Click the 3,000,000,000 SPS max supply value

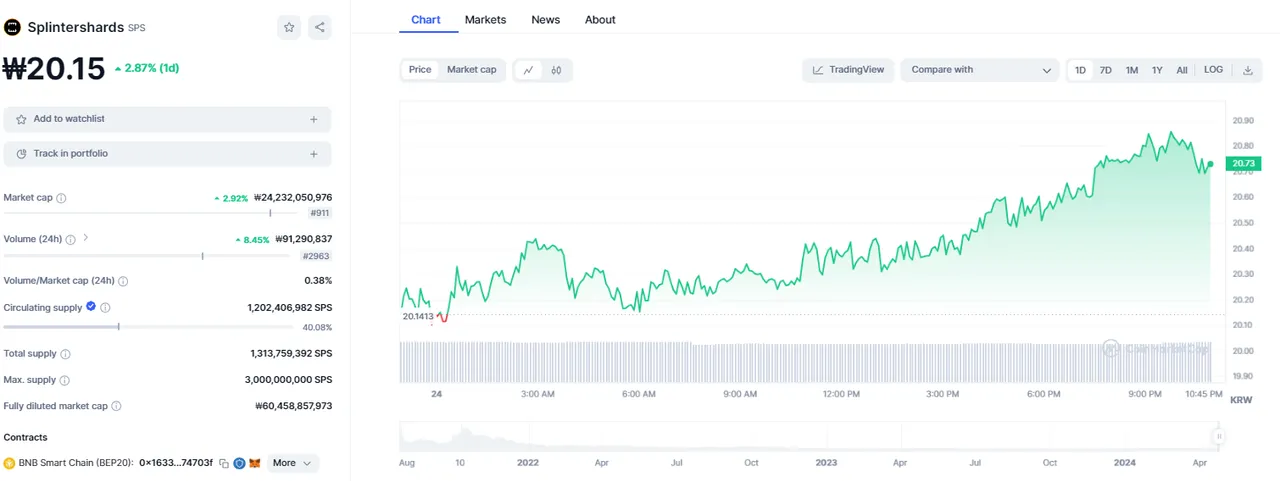tap(289, 380)
